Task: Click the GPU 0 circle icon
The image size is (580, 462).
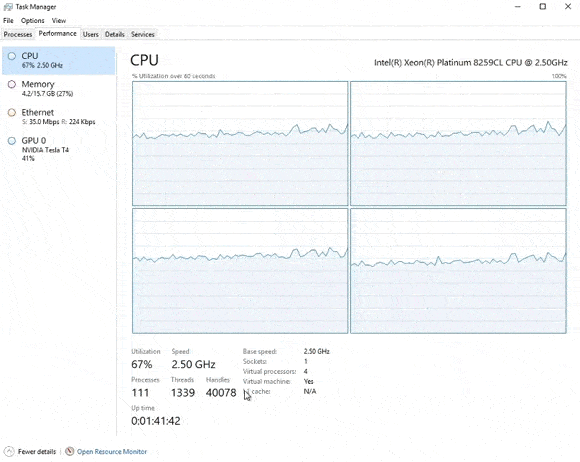Action: coord(12,141)
